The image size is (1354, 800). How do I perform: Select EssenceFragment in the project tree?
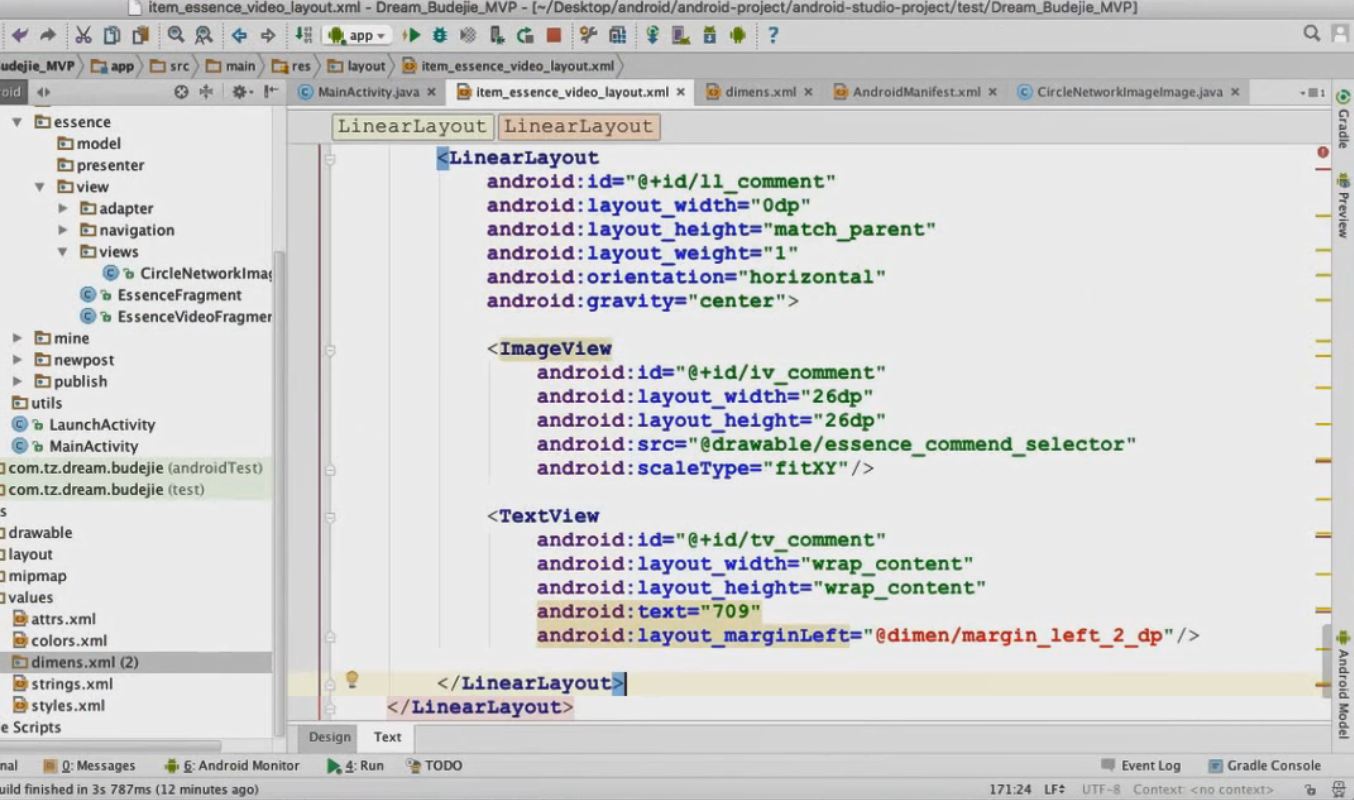click(x=161, y=295)
